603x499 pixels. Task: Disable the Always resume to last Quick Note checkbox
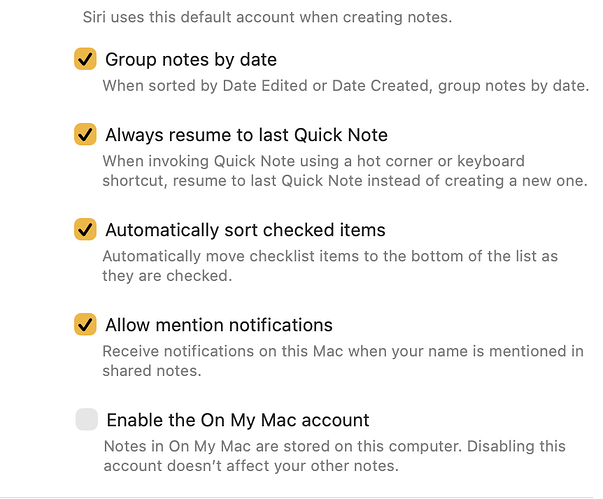[85, 135]
